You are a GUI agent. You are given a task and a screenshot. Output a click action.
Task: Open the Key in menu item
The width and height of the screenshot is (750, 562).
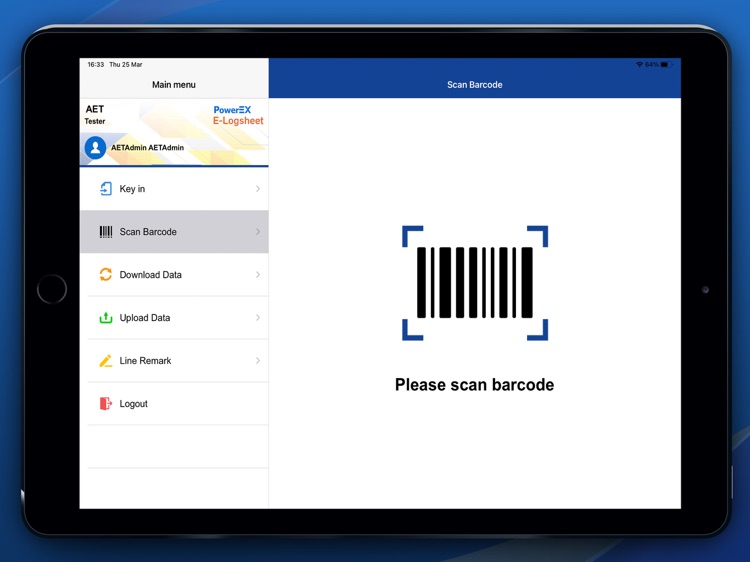point(174,189)
